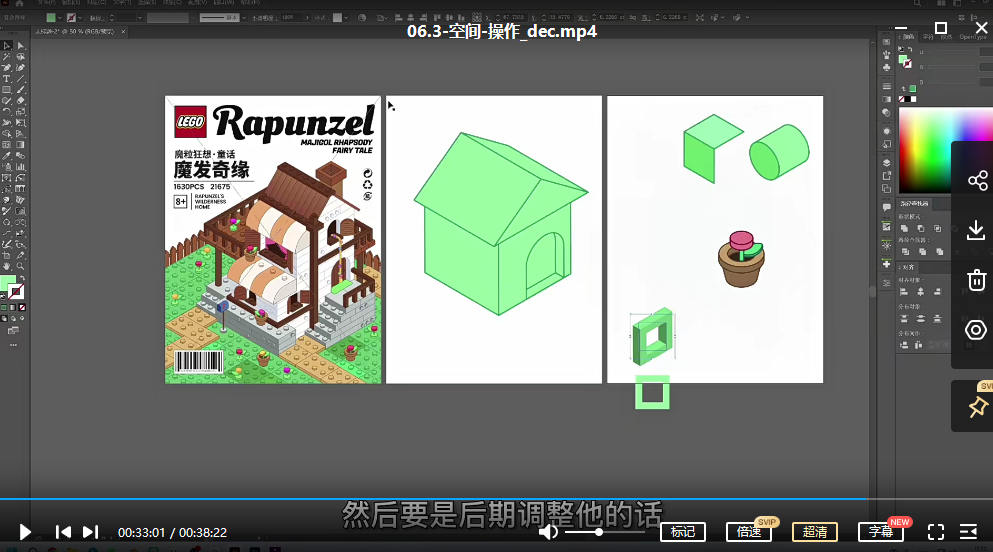993x552 pixels.
Task: Download the video using the download icon
Action: (977, 230)
